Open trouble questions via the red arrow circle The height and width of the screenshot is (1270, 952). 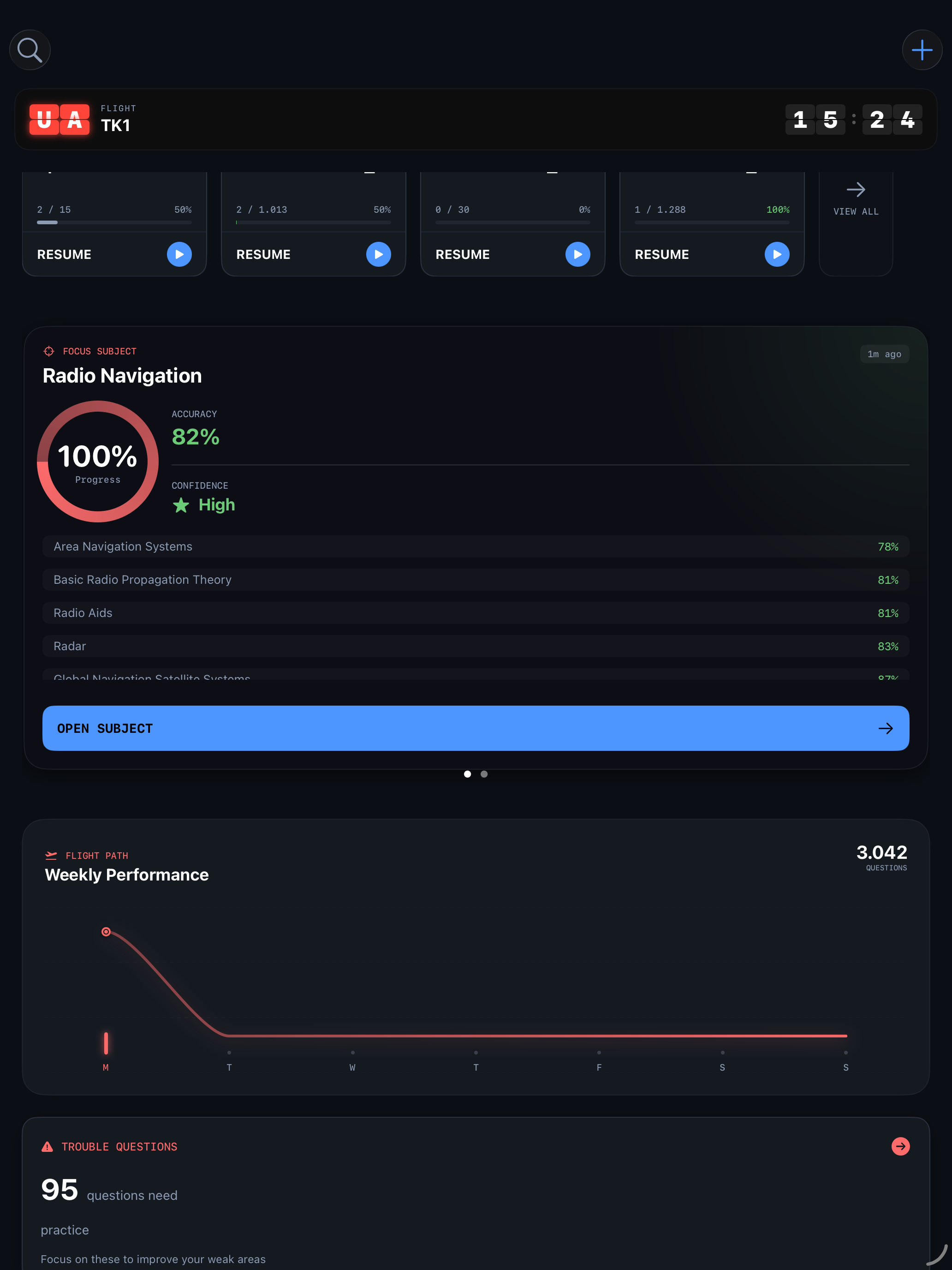click(x=900, y=1147)
